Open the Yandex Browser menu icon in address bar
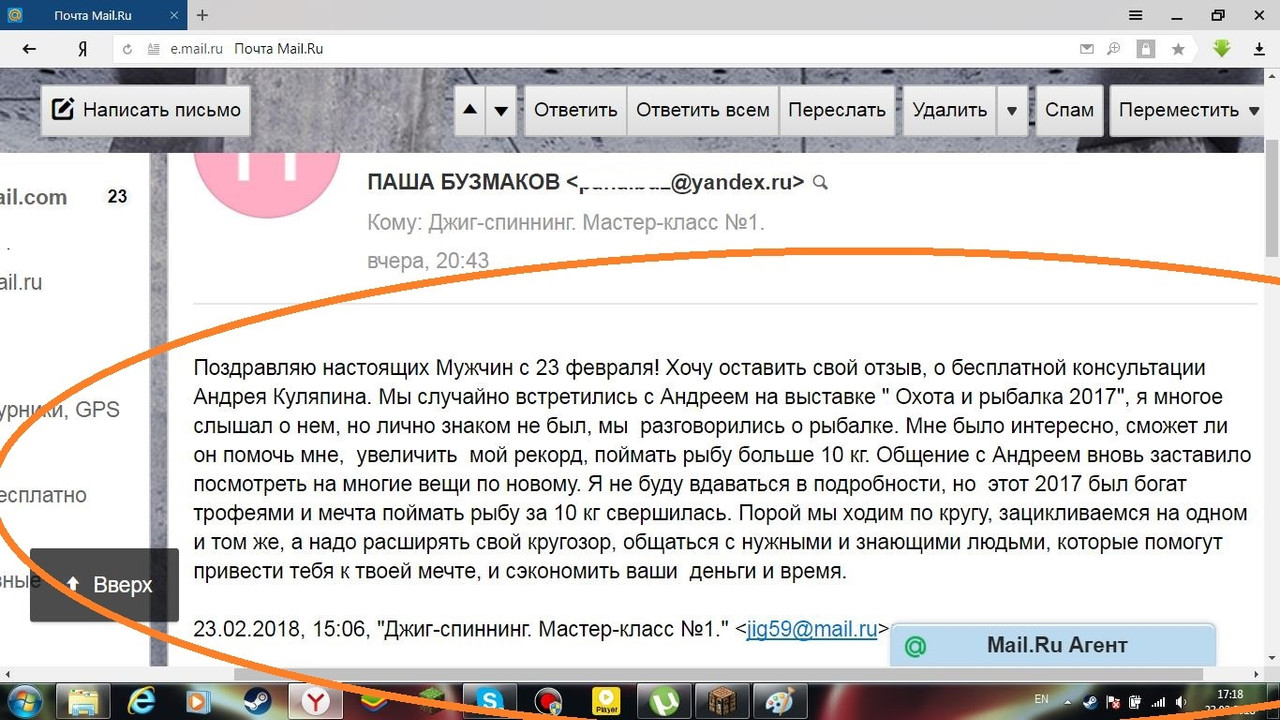Screen dimensions: 1280x720 point(84,48)
